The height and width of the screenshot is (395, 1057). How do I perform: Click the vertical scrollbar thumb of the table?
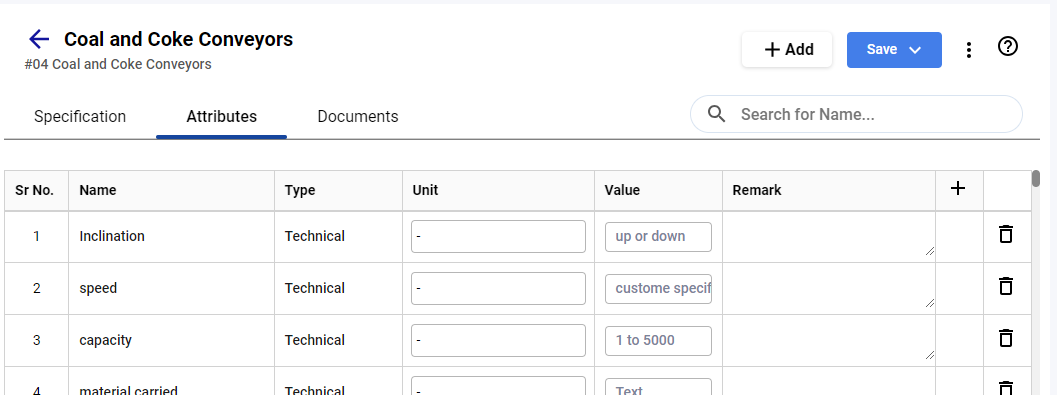pyautogui.click(x=1035, y=178)
